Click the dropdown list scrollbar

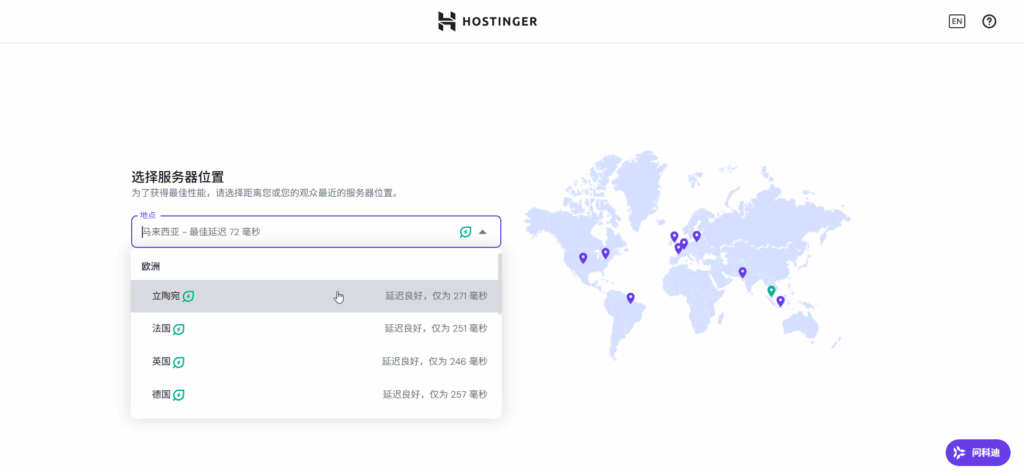click(499, 270)
